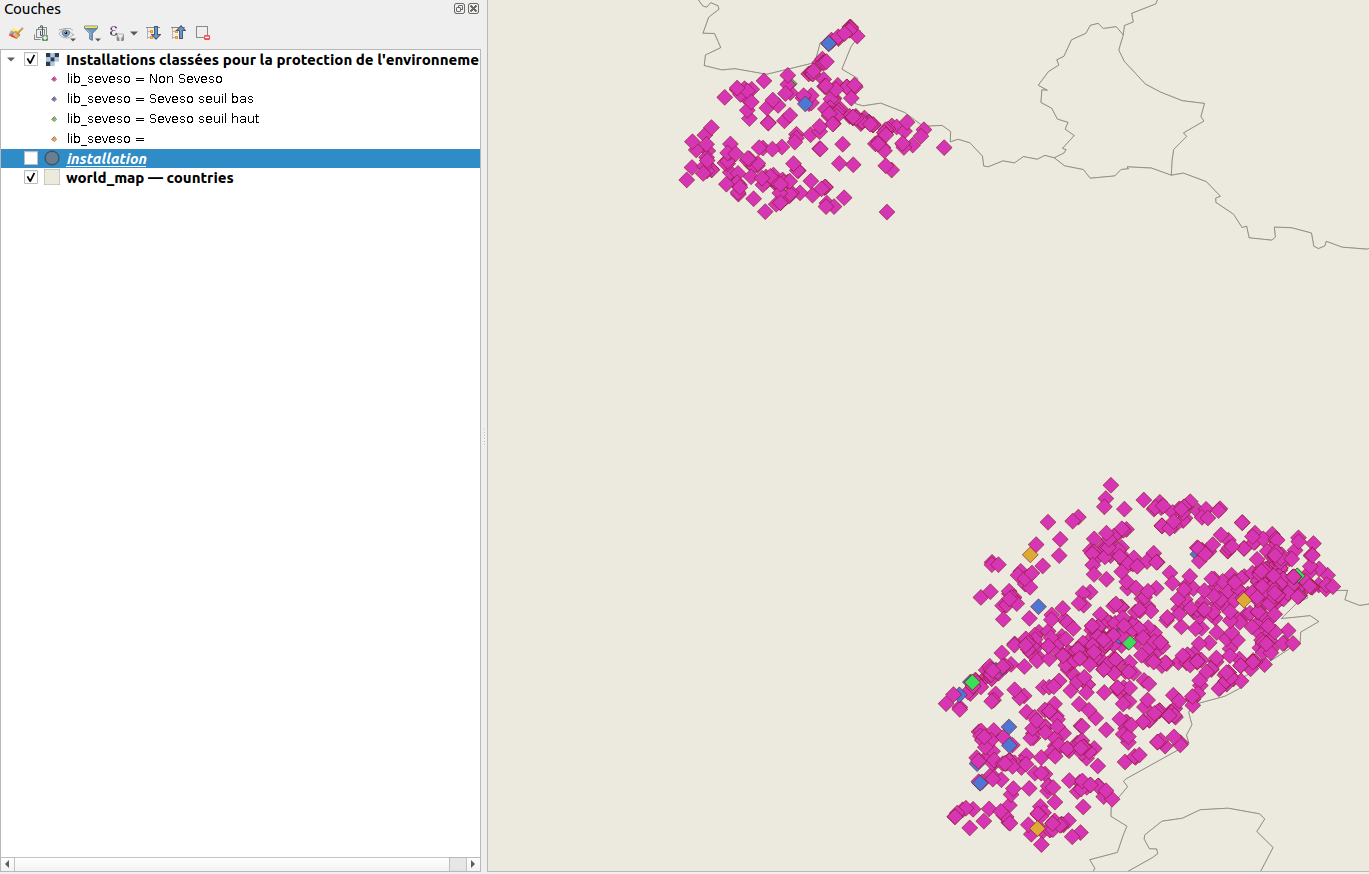1369x874 pixels.
Task: Collapse all layers in the panel
Action: (x=177, y=32)
